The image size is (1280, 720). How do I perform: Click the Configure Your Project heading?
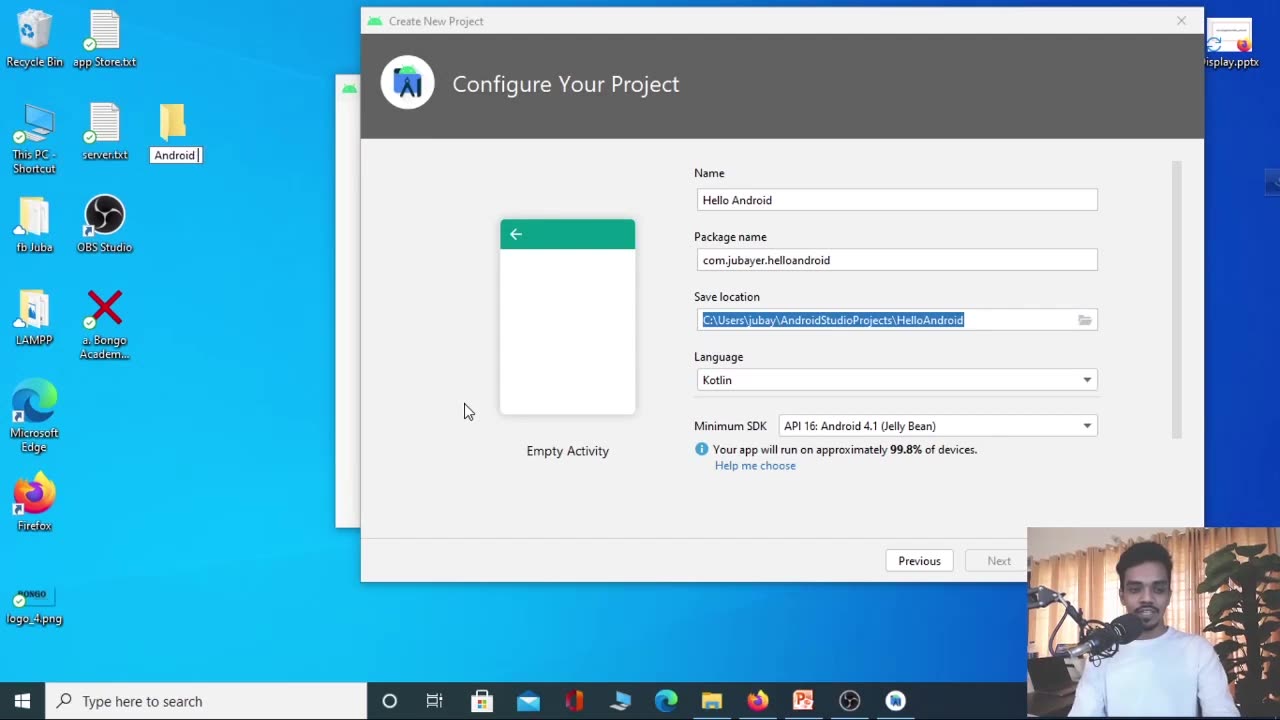click(x=566, y=84)
